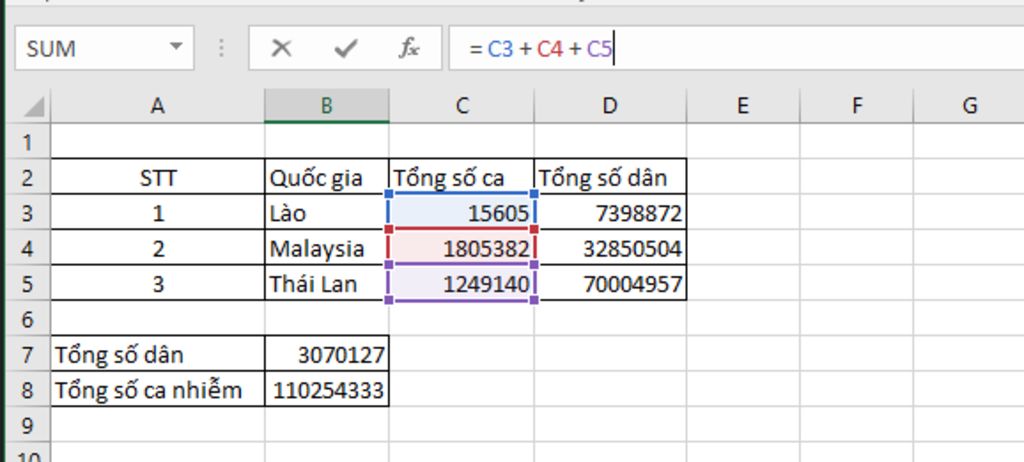Image resolution: width=1024 pixels, height=462 pixels.
Task: Select the cell containing Lào
Action: click(x=327, y=212)
